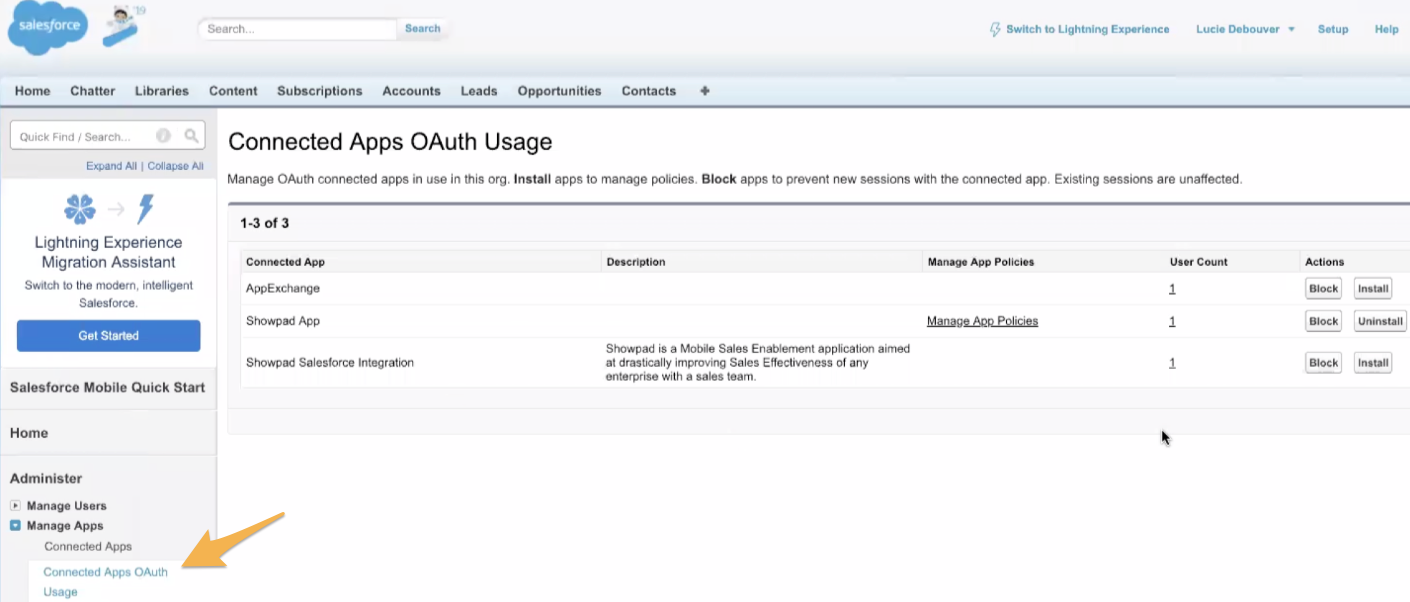Click the Connected App column header
This screenshot has height=602, width=1410.
285,262
